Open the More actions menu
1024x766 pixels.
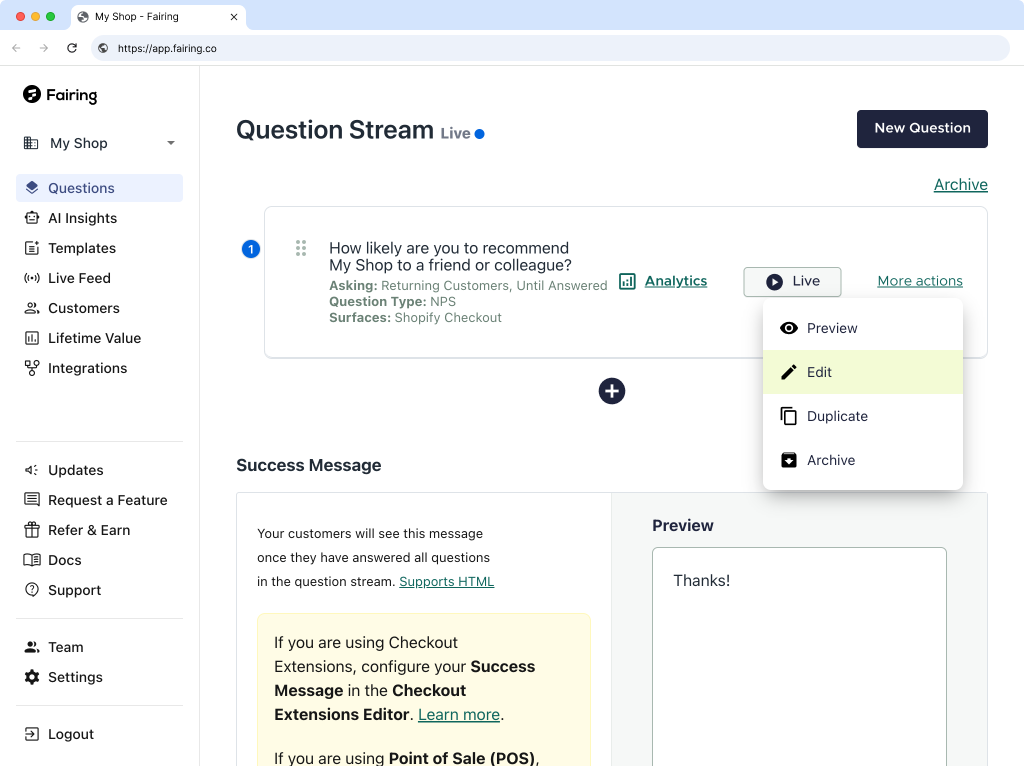(x=920, y=281)
